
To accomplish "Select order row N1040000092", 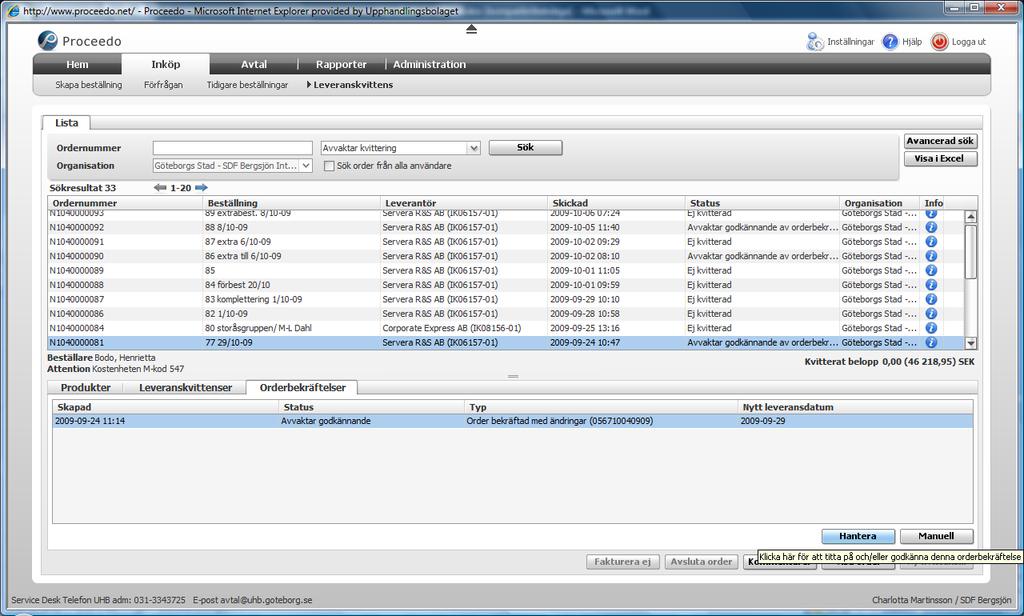I will 506,227.
